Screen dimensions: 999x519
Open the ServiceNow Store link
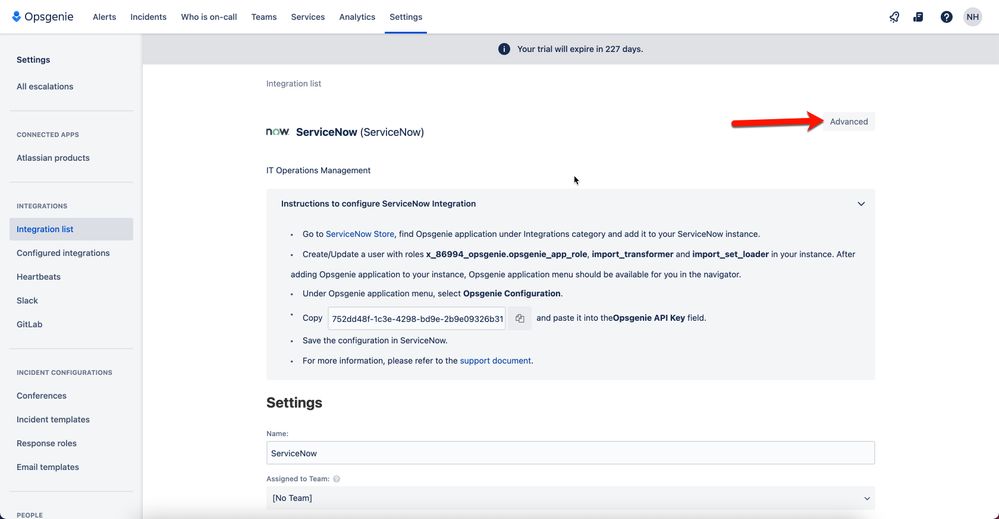pos(360,234)
